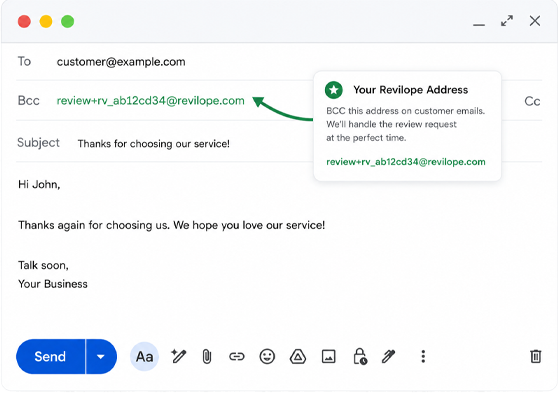Click the green revilope address in tooltip card
558x394 pixels.
(x=406, y=162)
